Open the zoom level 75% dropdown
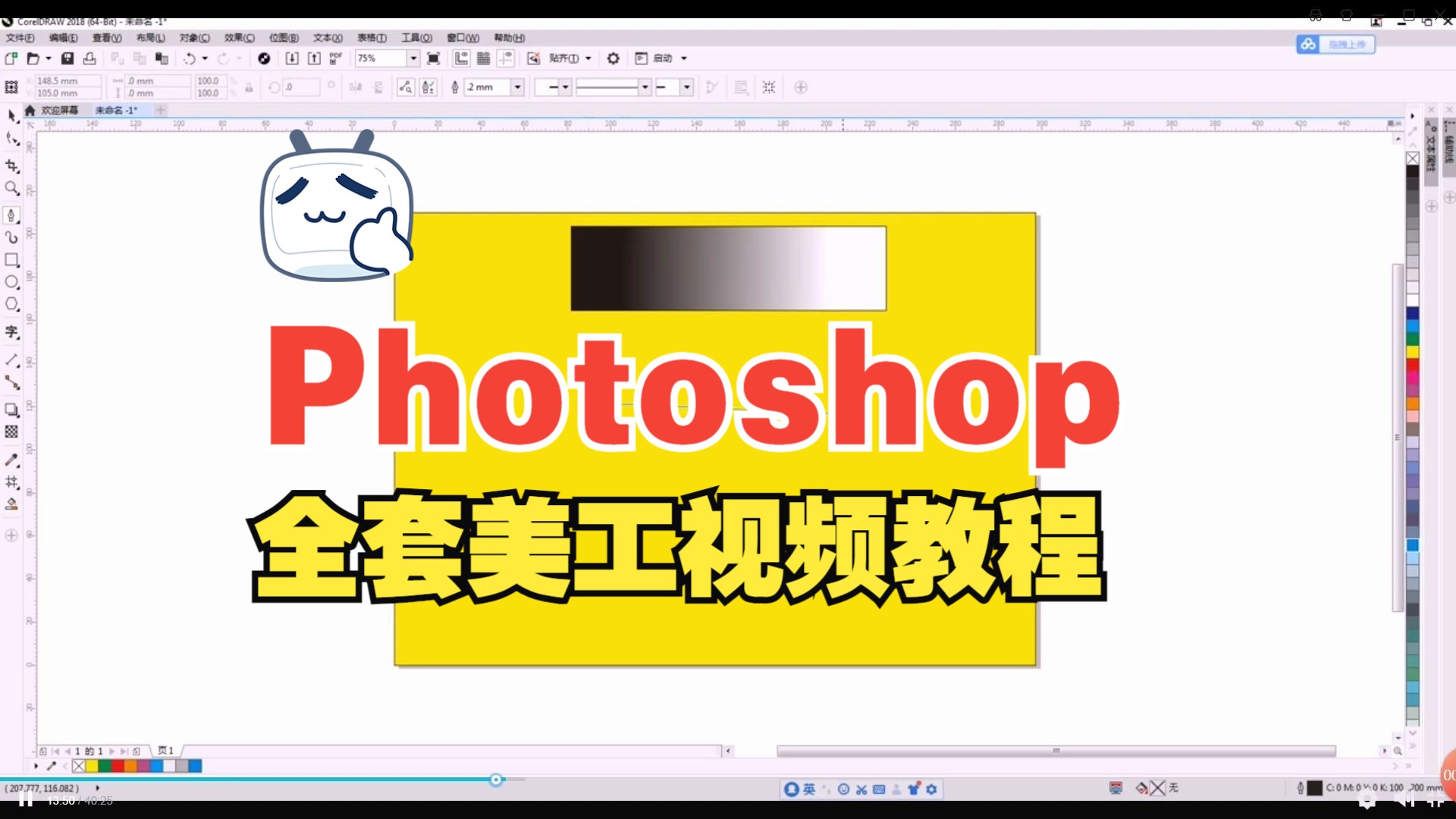This screenshot has height=819, width=1456. click(413, 58)
